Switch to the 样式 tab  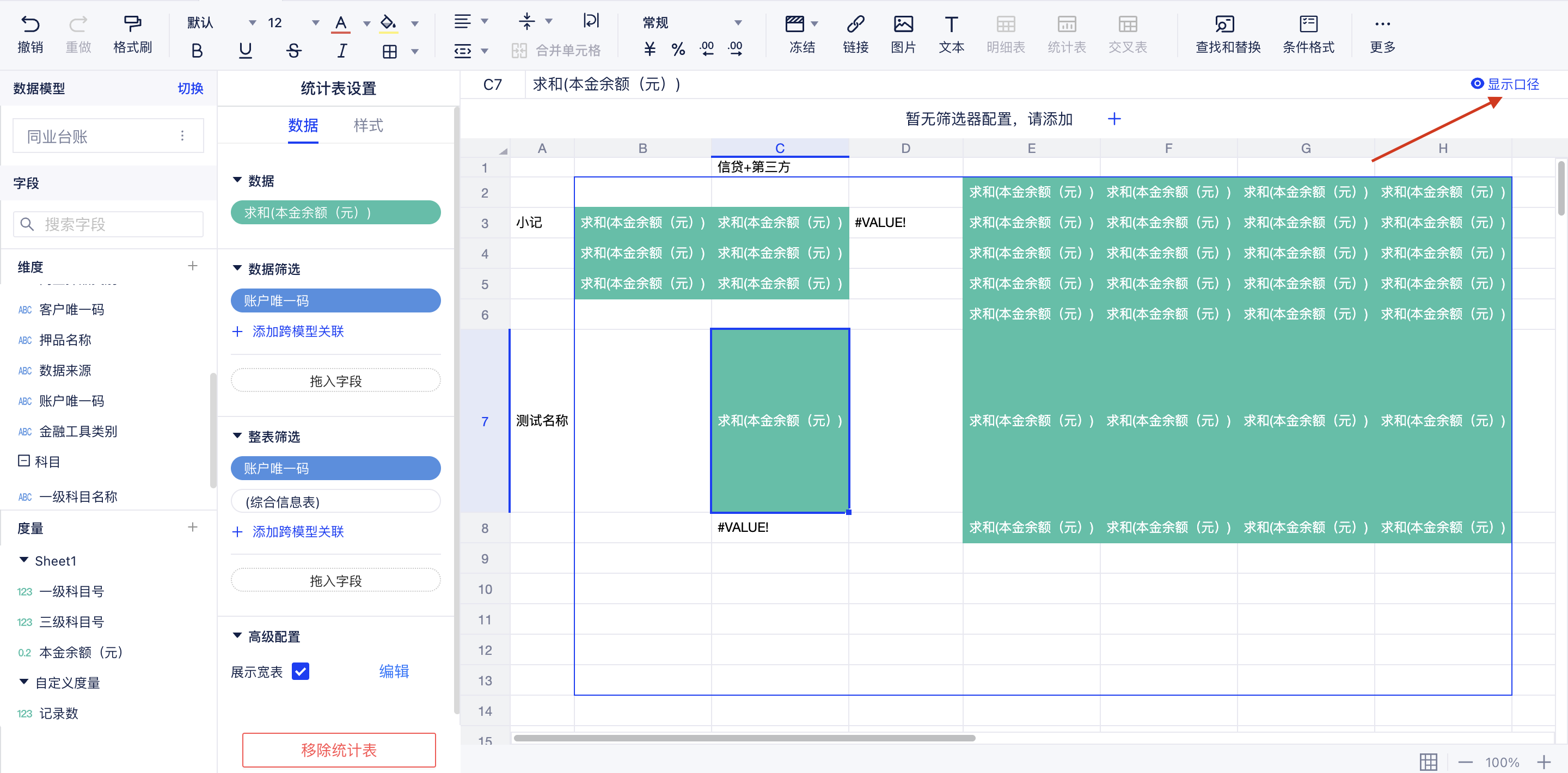(368, 125)
